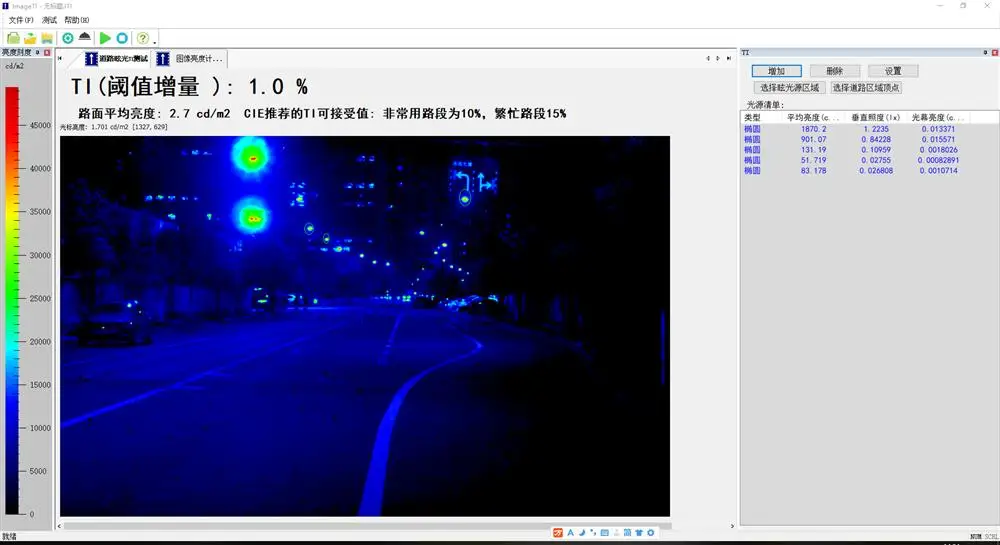Click the orange input method logo icon
1000x545 pixels.
pos(558,532)
